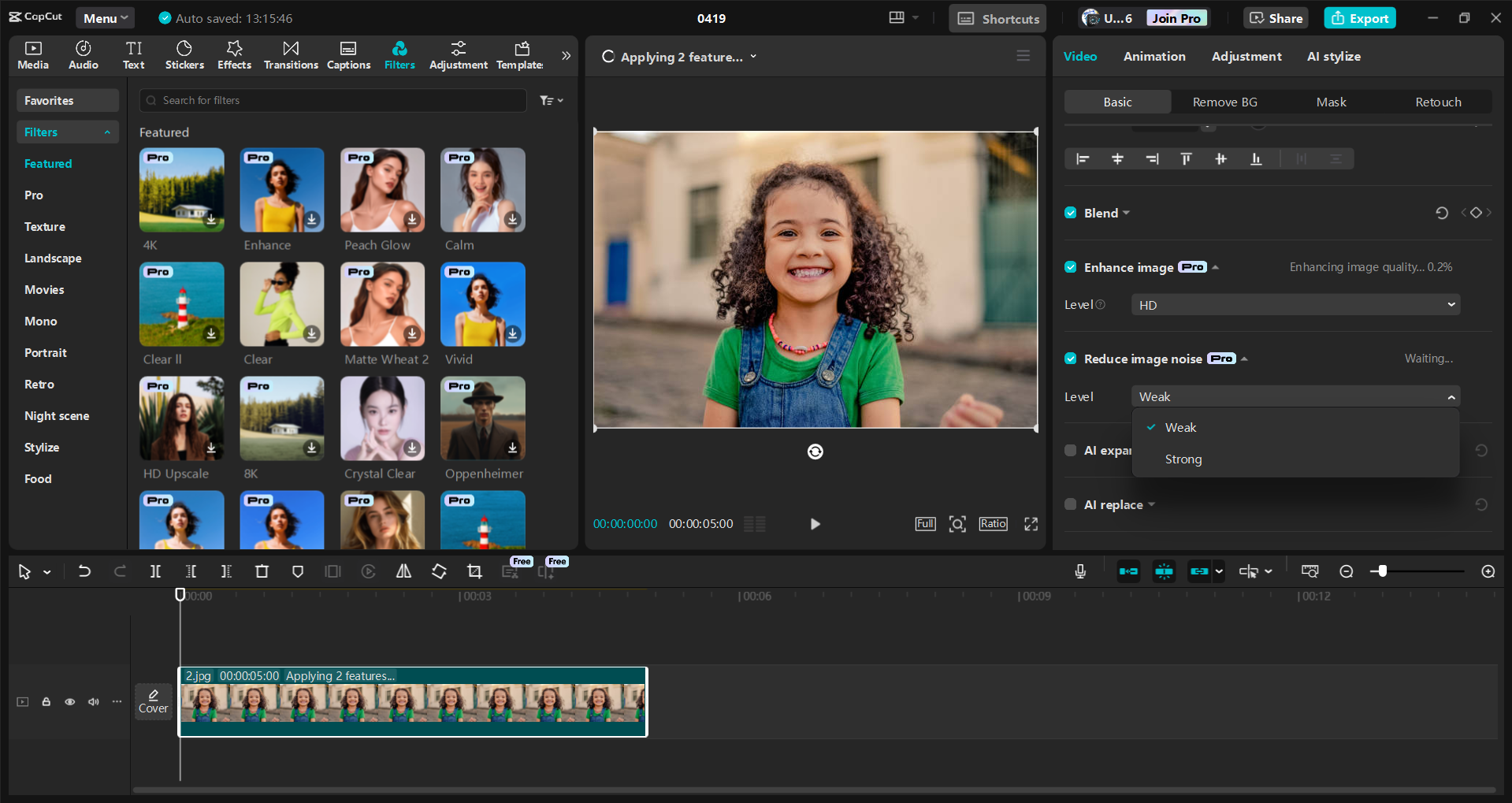The image size is (1512, 803).
Task: Select Strong from the noise level dropdown
Action: 1183,459
